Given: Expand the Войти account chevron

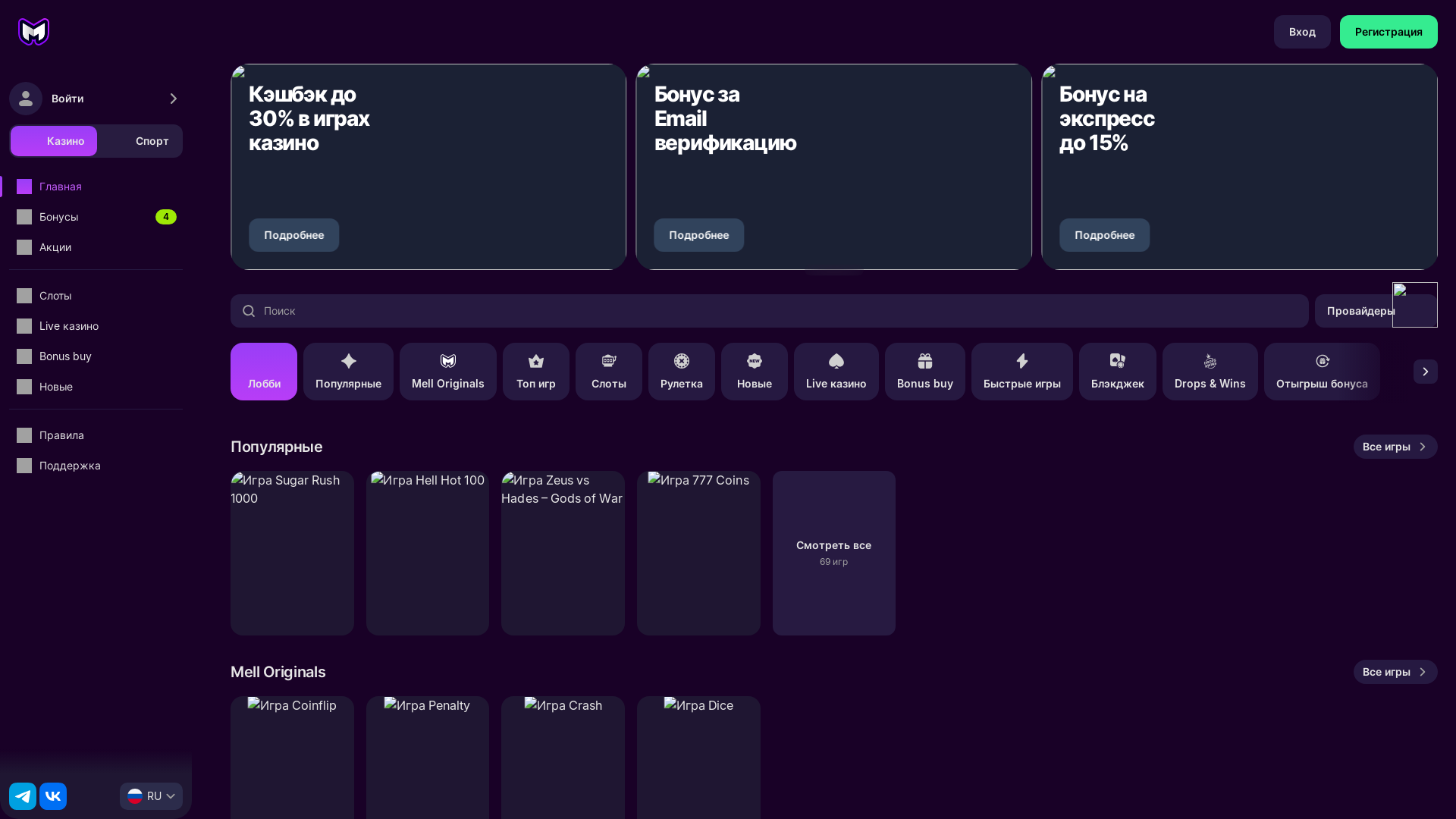Looking at the screenshot, I should [x=174, y=99].
